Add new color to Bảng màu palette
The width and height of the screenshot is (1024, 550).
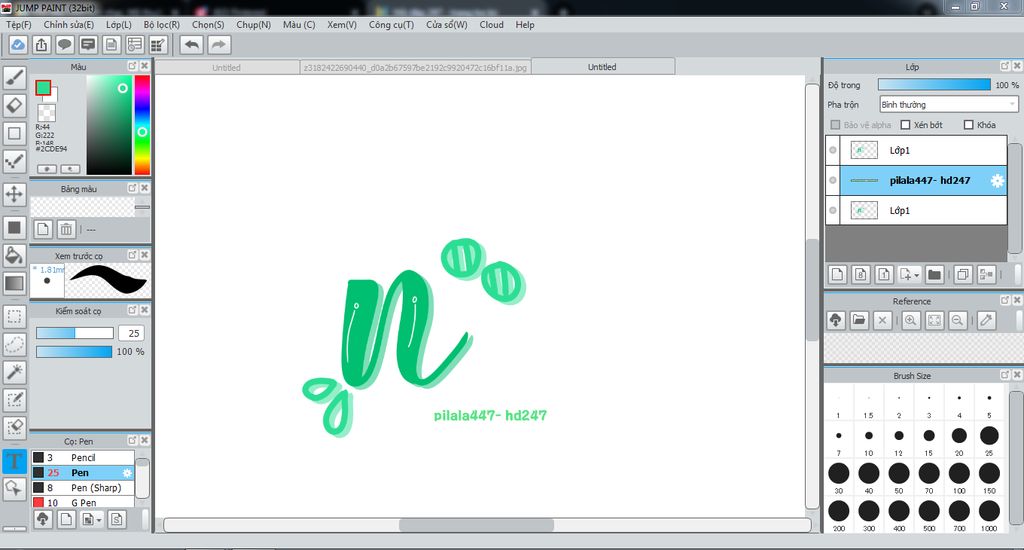pyautogui.click(x=42, y=229)
